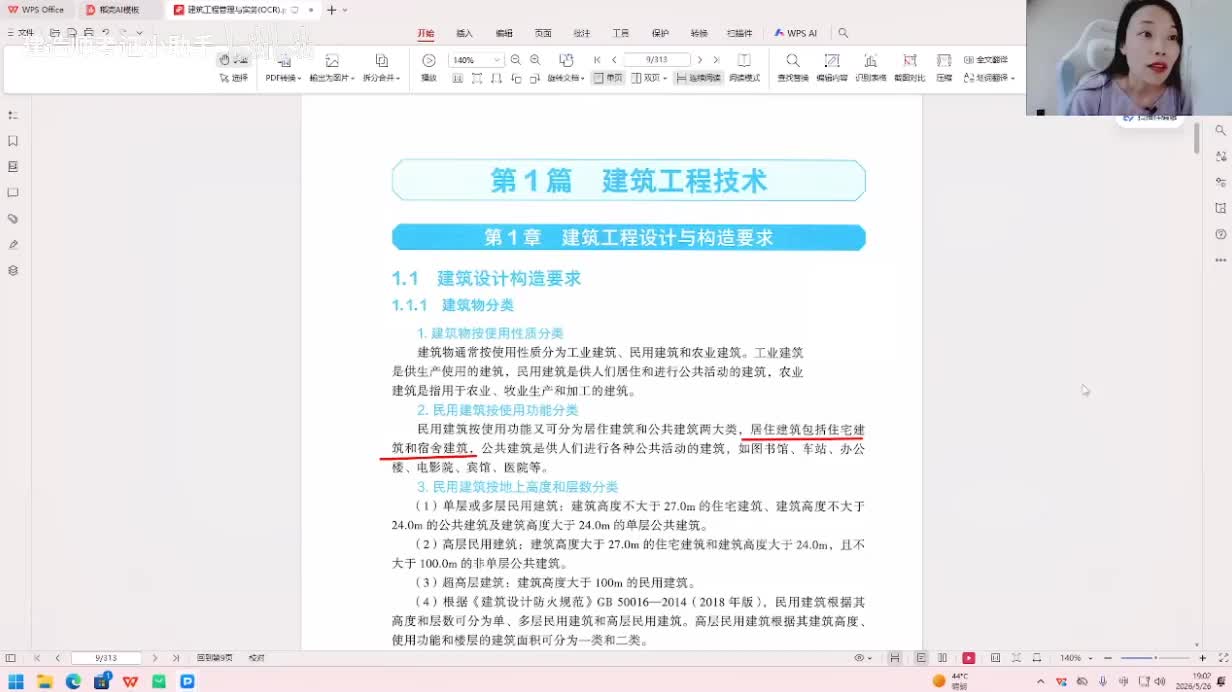
Task: Open 编辑内容 edit content tool
Action: coord(832,68)
